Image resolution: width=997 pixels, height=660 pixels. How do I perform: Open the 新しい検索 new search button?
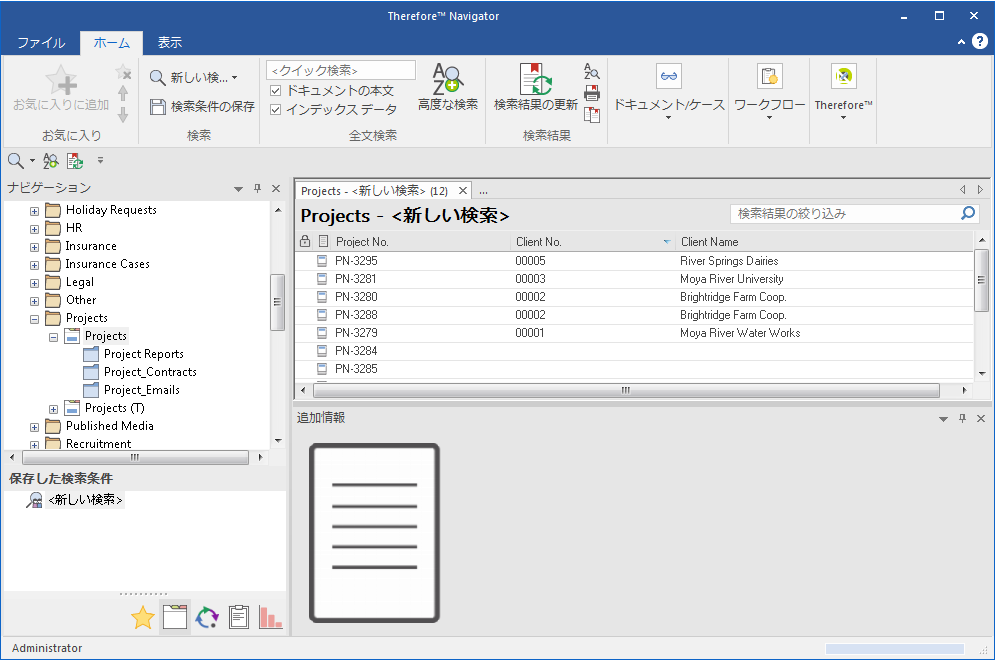[193, 78]
